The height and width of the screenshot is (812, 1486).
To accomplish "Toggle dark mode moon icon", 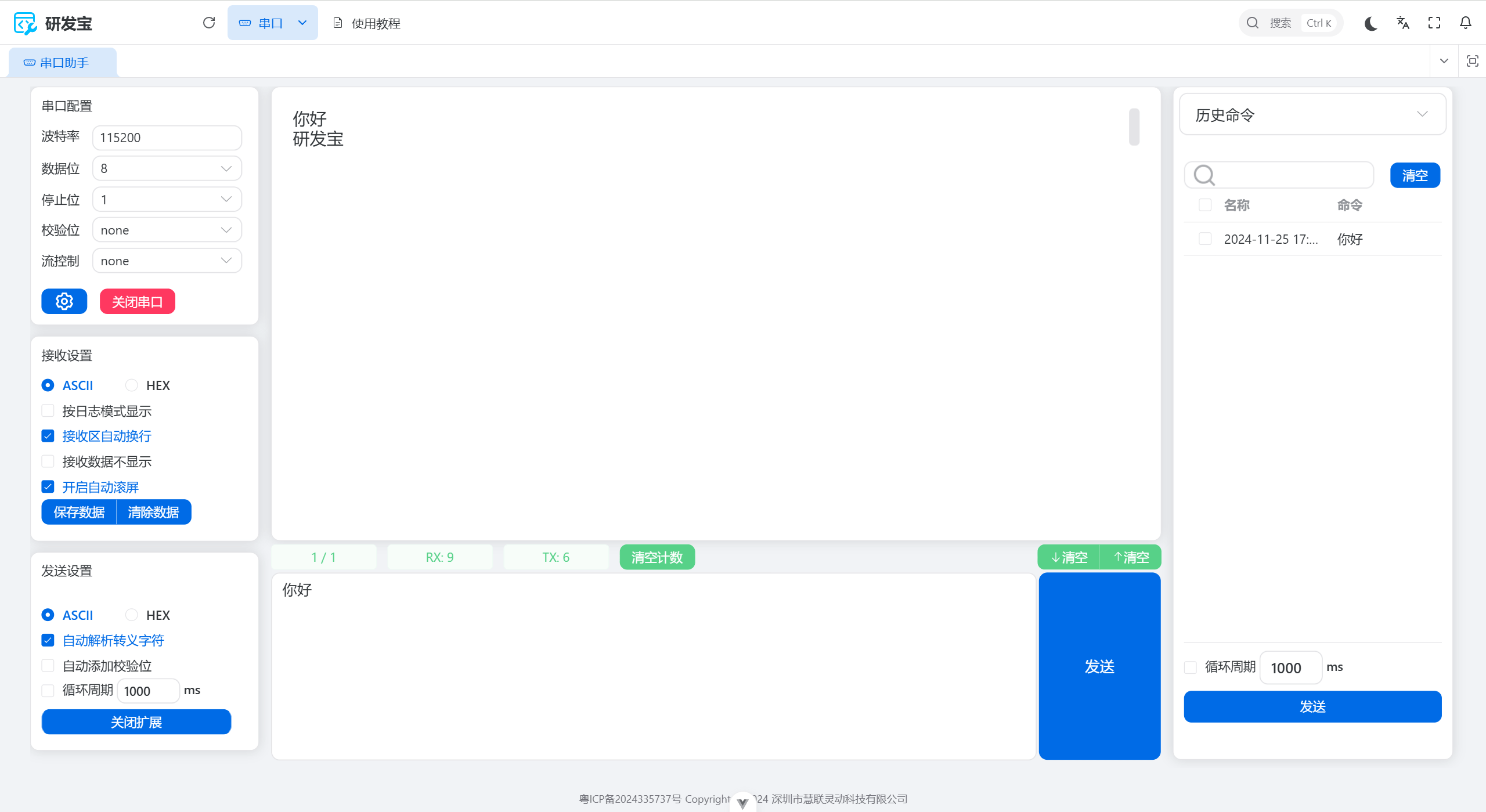I will point(1371,23).
